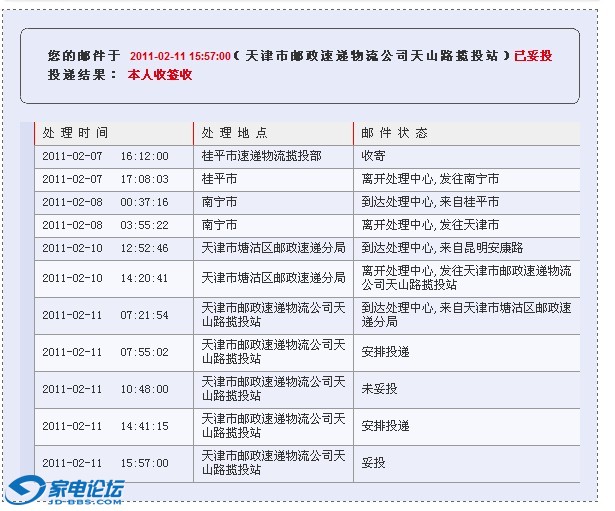Screen dimensions: 615x511
Task: Click the status '到达处理中心, 来自昆明安康路'
Action: point(442,248)
